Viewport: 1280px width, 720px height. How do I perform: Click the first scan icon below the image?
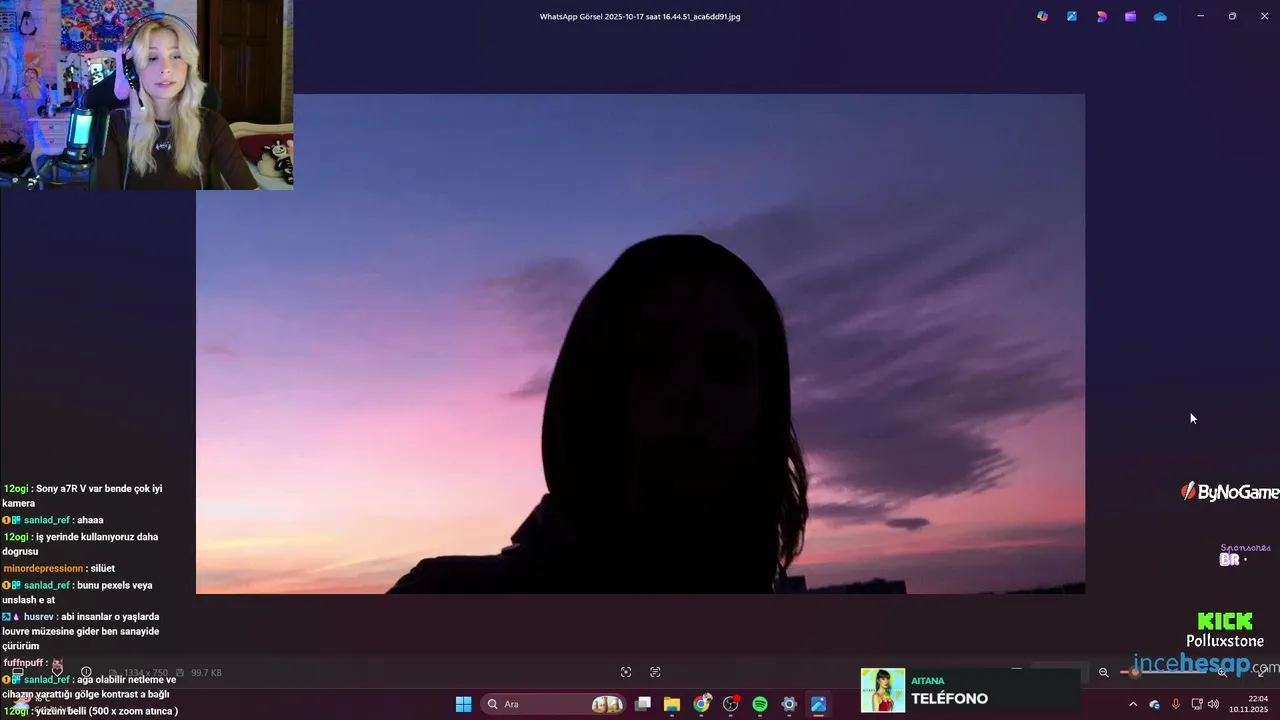click(x=626, y=672)
